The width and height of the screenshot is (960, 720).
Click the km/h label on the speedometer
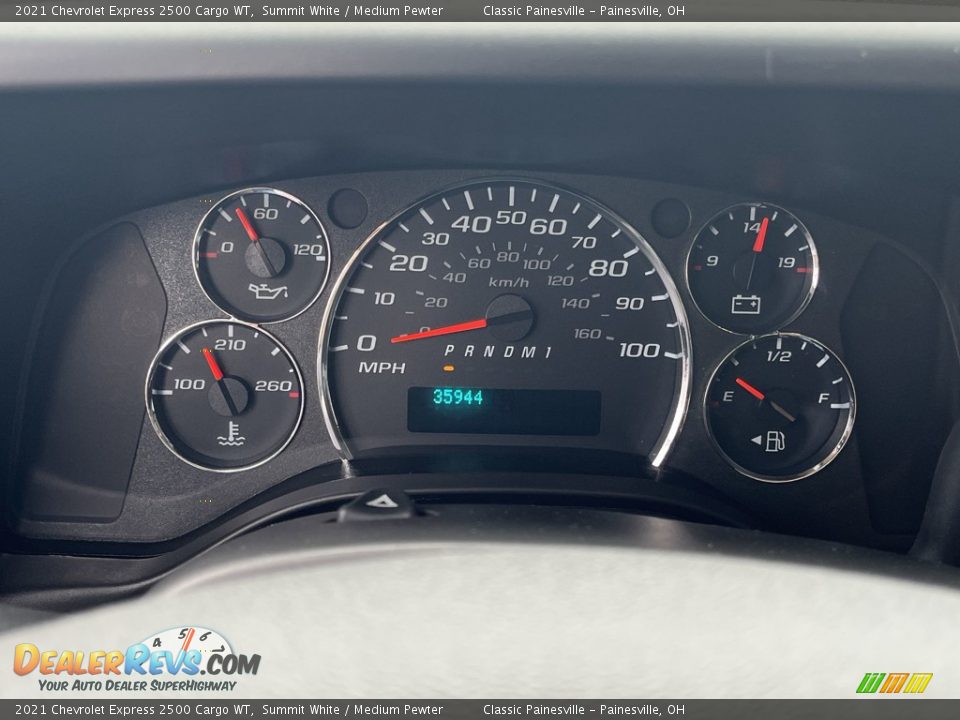click(509, 282)
